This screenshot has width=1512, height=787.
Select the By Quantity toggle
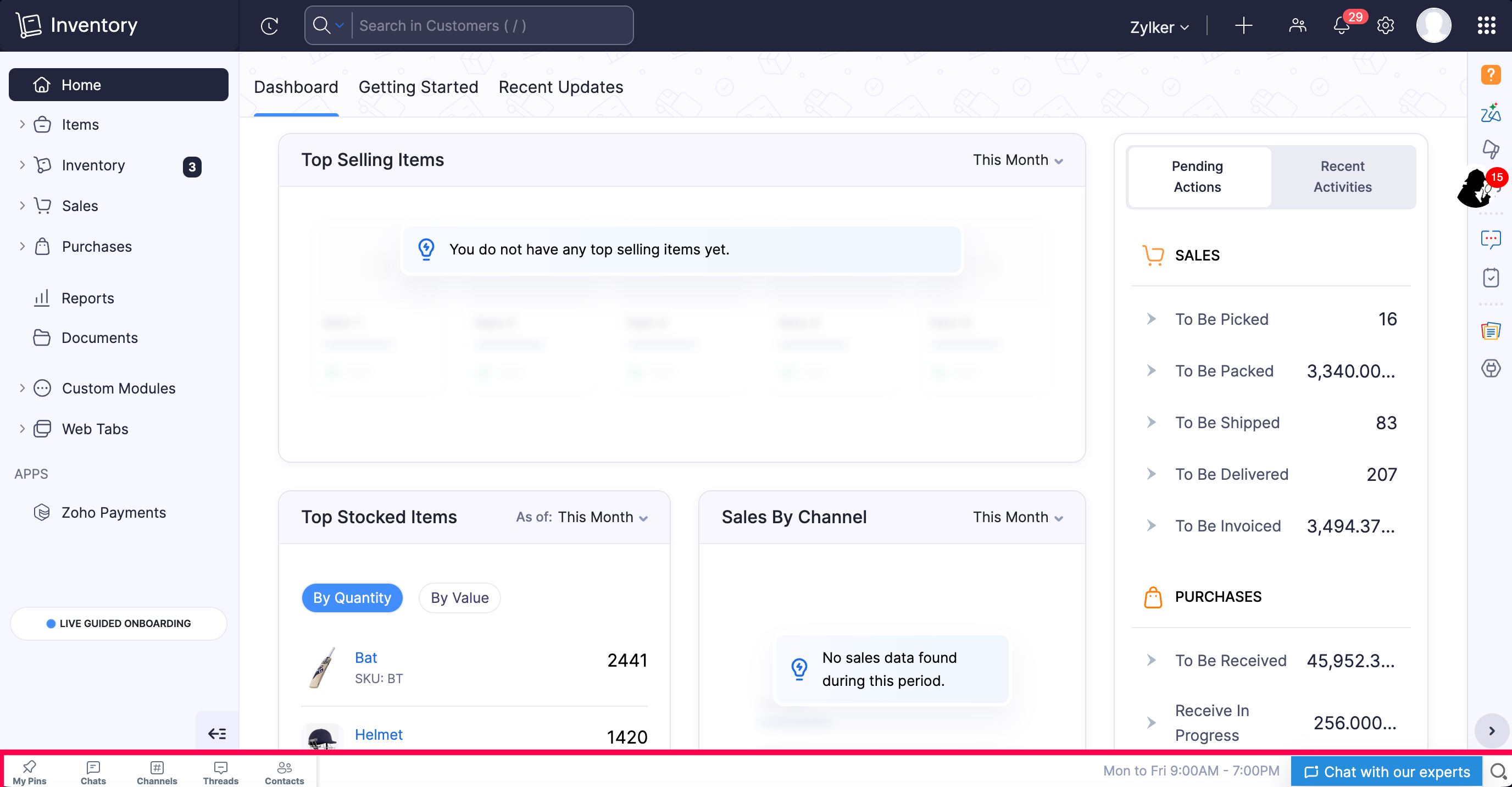pyautogui.click(x=352, y=597)
